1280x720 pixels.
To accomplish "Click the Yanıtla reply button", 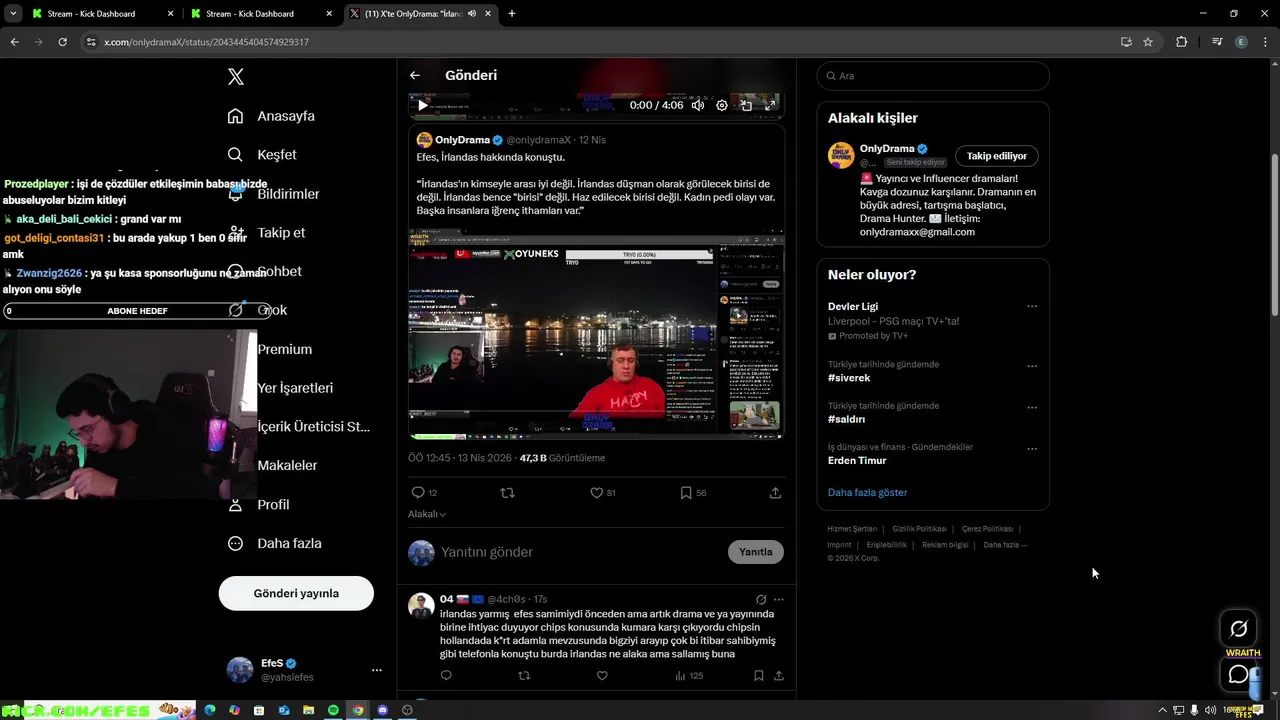I will (x=755, y=552).
